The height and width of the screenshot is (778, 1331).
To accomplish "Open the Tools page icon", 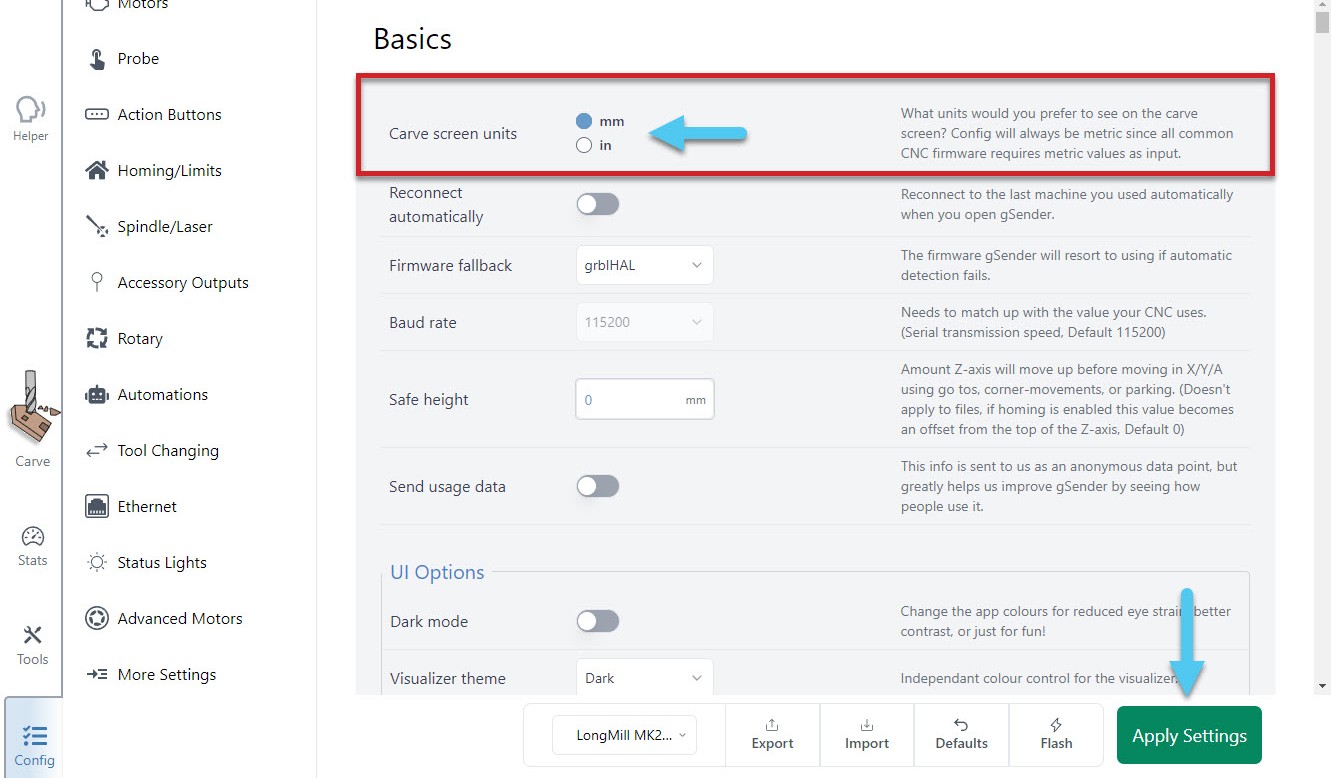I will coord(32,636).
